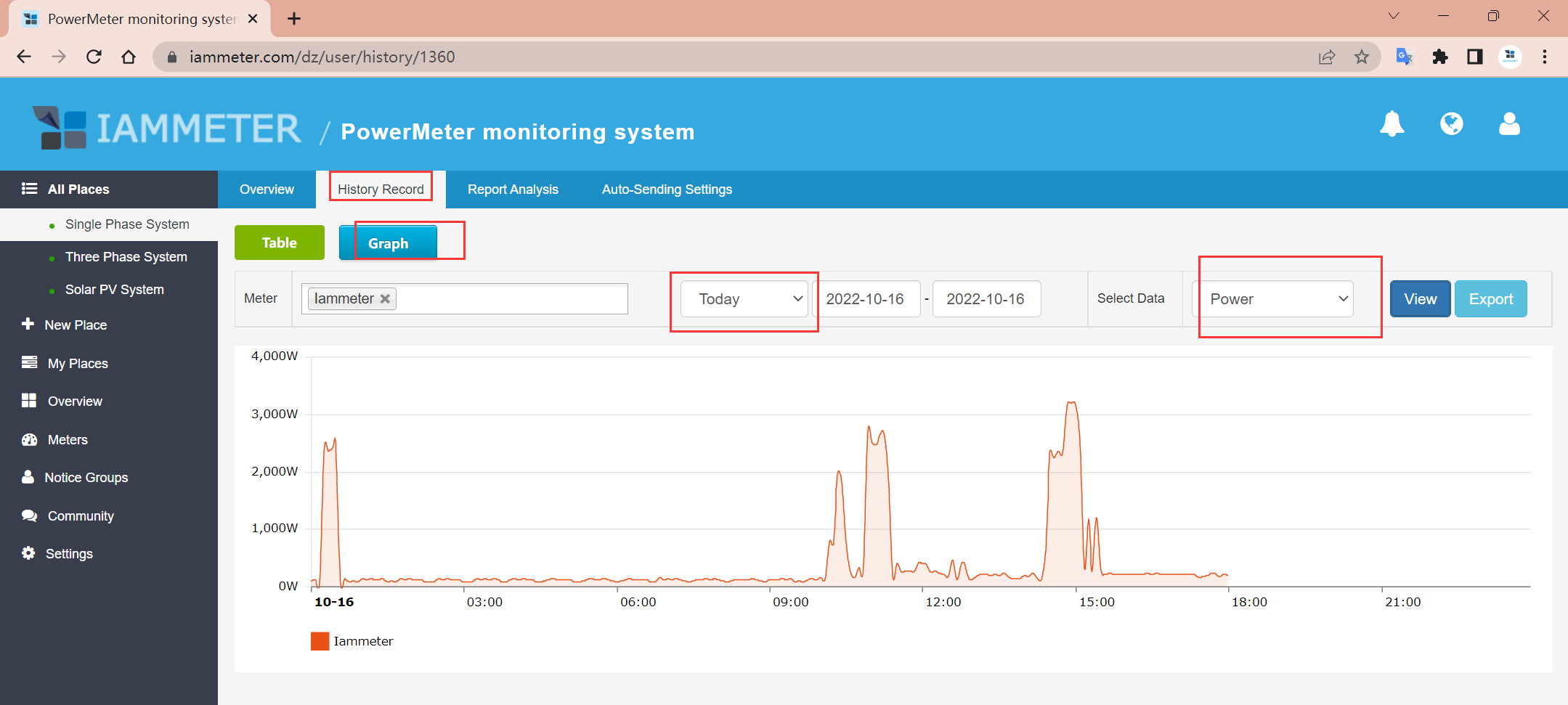Open the browser tab search chevron
The height and width of the screenshot is (705, 1568).
[1394, 17]
